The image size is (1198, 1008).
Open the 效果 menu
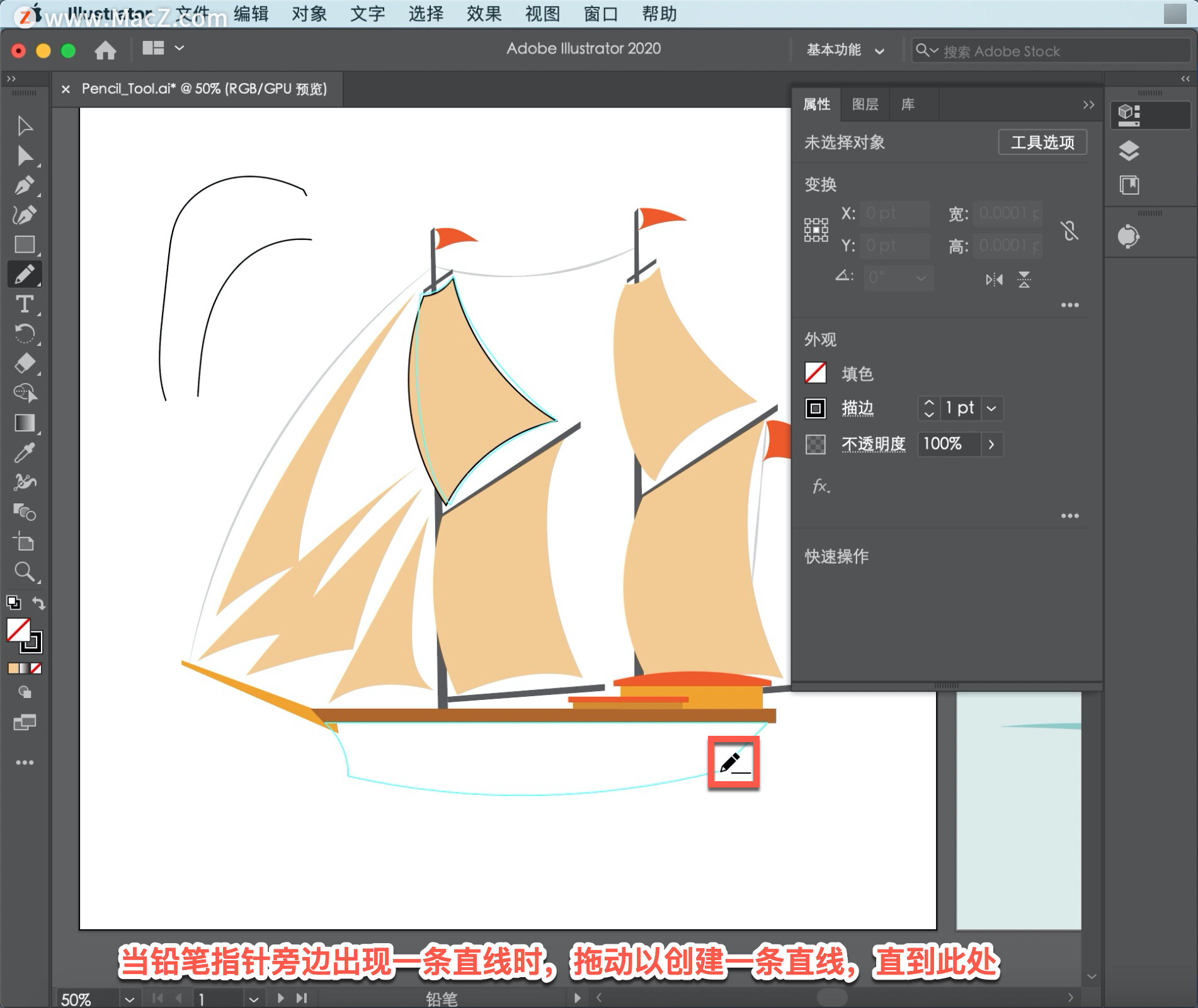(484, 13)
